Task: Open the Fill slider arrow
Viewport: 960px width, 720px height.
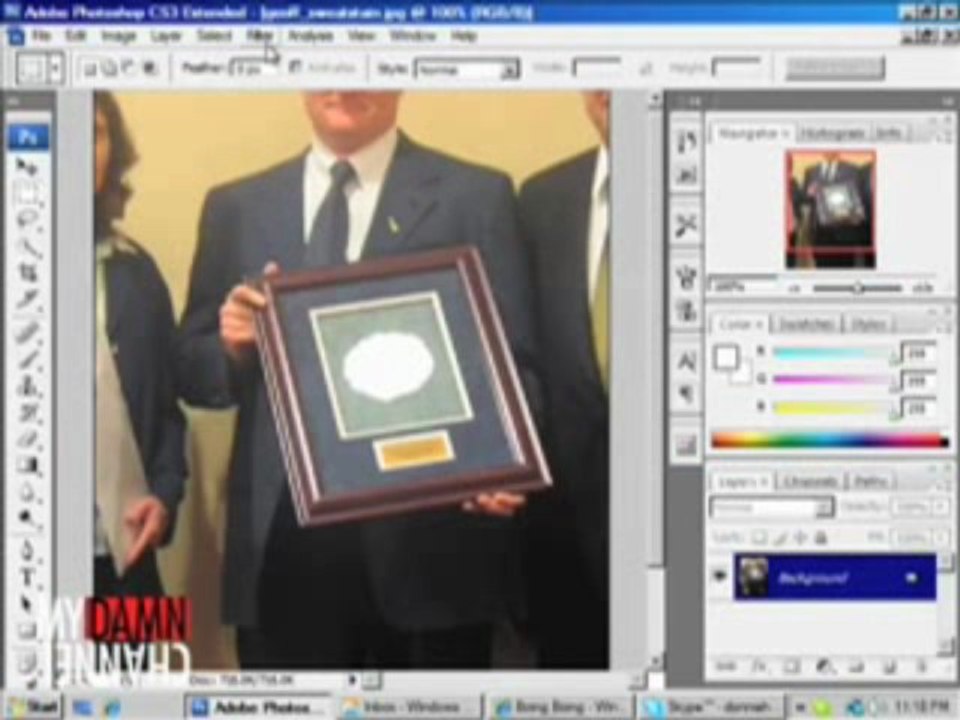Action: [942, 538]
